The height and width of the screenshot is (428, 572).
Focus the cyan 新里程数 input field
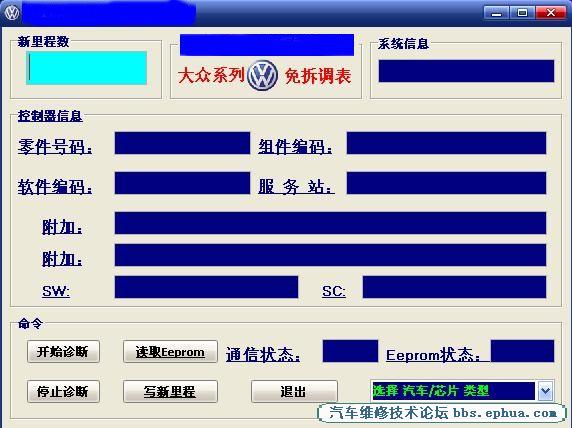point(86,68)
